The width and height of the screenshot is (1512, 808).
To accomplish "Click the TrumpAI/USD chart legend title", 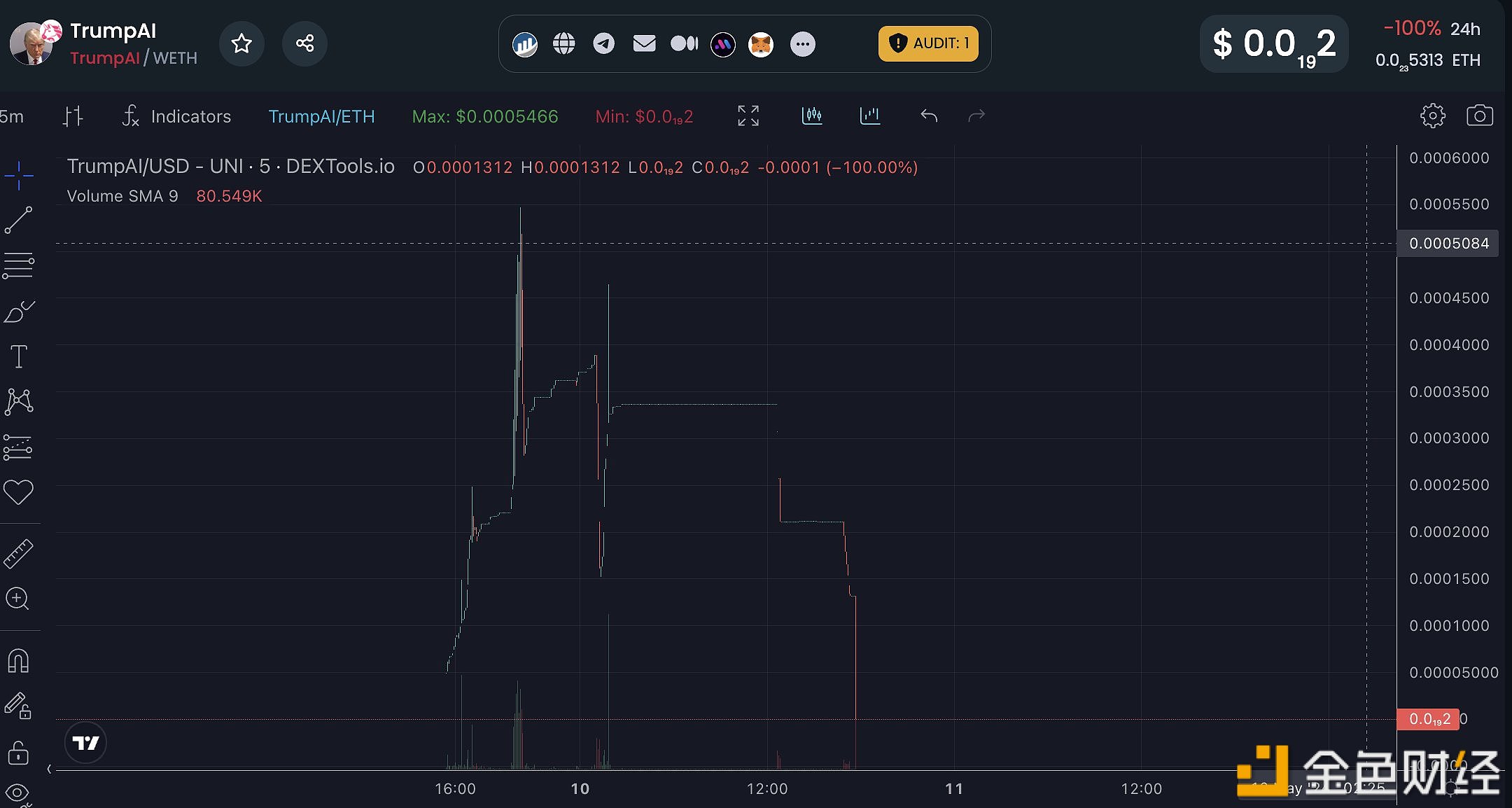I will (231, 167).
